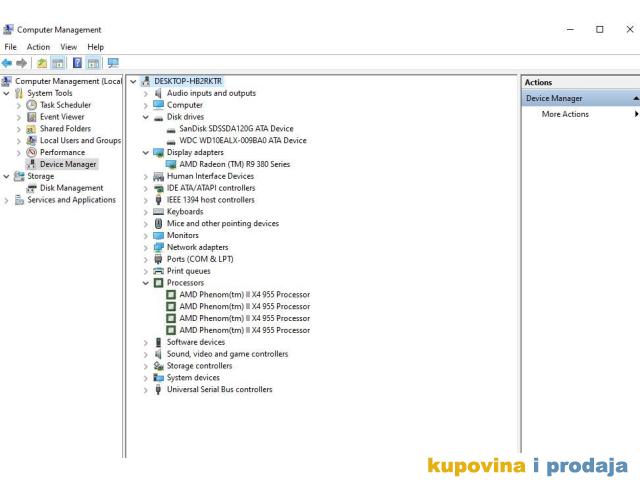Expand Services and Applications node
This screenshot has width=640, height=480.
tap(7, 200)
